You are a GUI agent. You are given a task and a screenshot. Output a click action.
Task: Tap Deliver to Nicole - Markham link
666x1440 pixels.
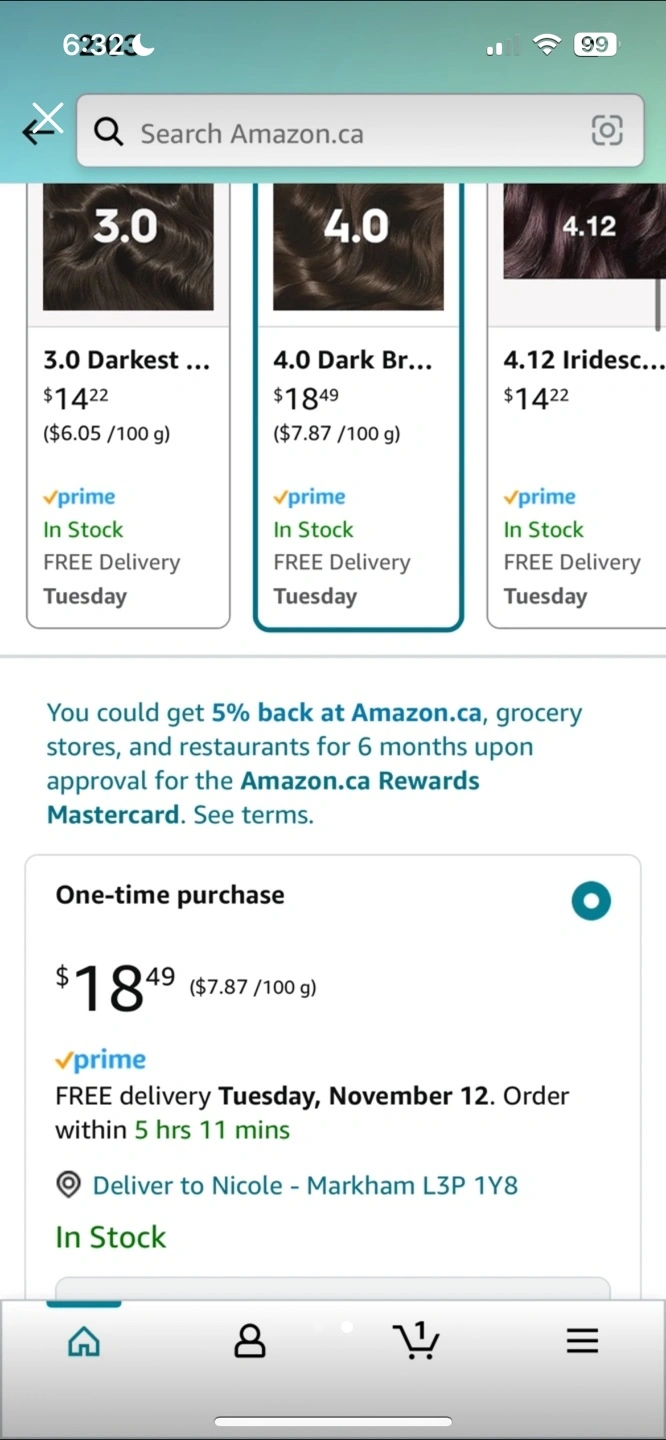(x=305, y=1186)
